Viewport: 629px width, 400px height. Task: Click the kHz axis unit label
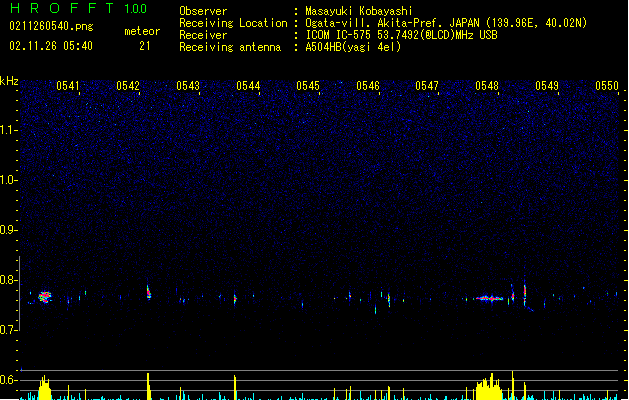coord(9,81)
